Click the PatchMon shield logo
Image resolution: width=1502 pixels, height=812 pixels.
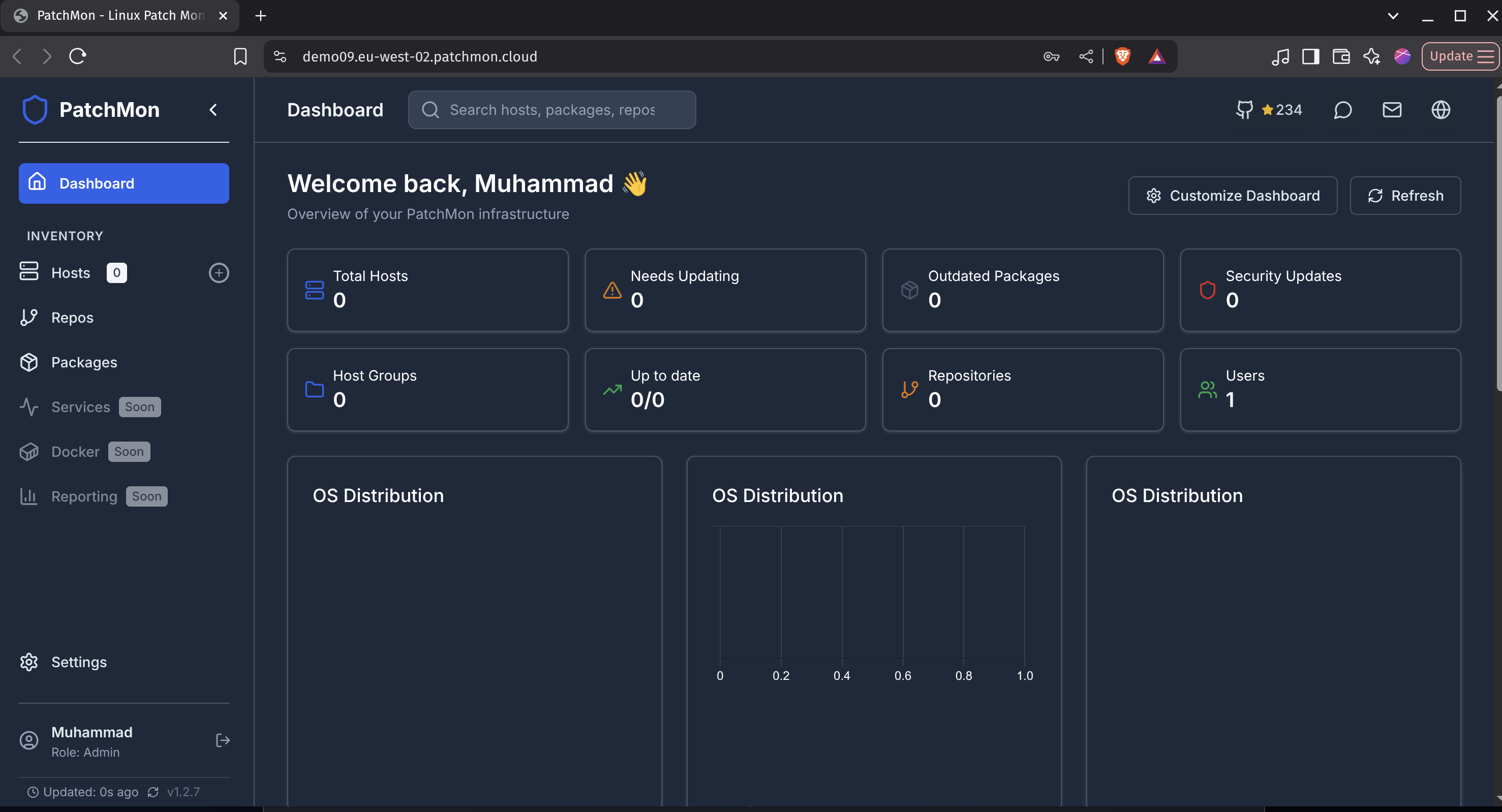35,110
